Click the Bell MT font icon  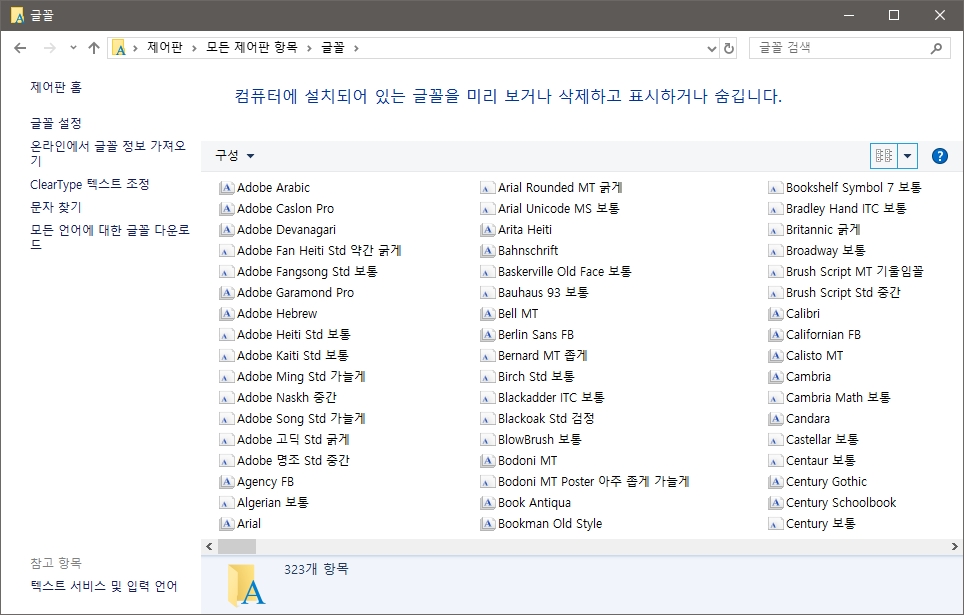488,314
